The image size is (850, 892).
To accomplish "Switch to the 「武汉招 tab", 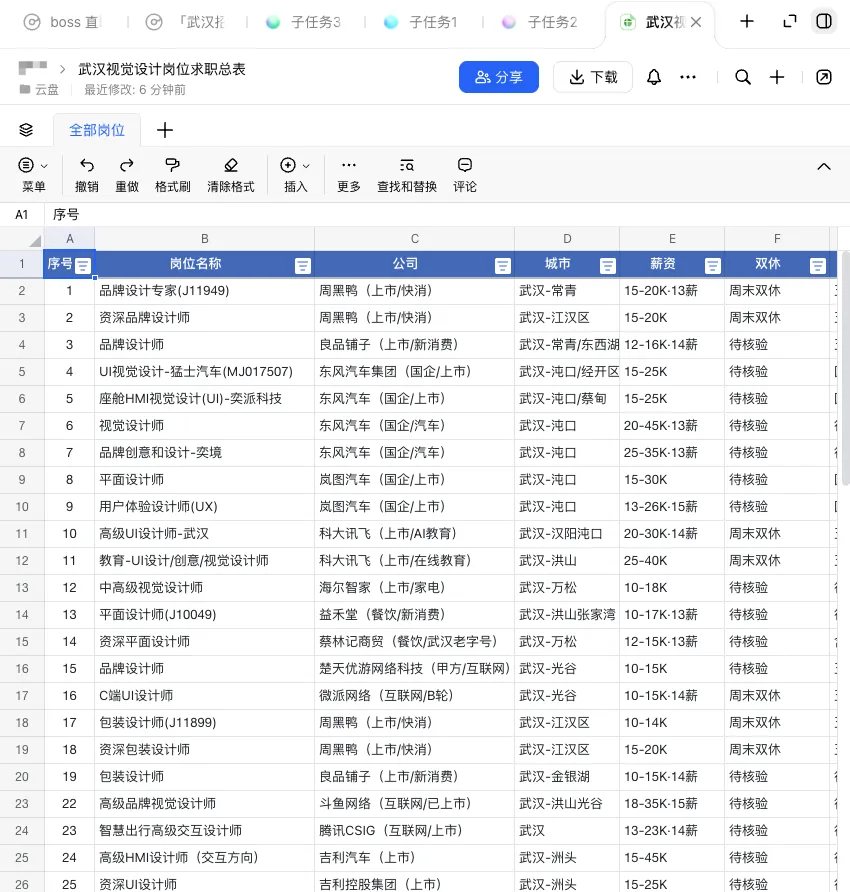I will pos(185,22).
